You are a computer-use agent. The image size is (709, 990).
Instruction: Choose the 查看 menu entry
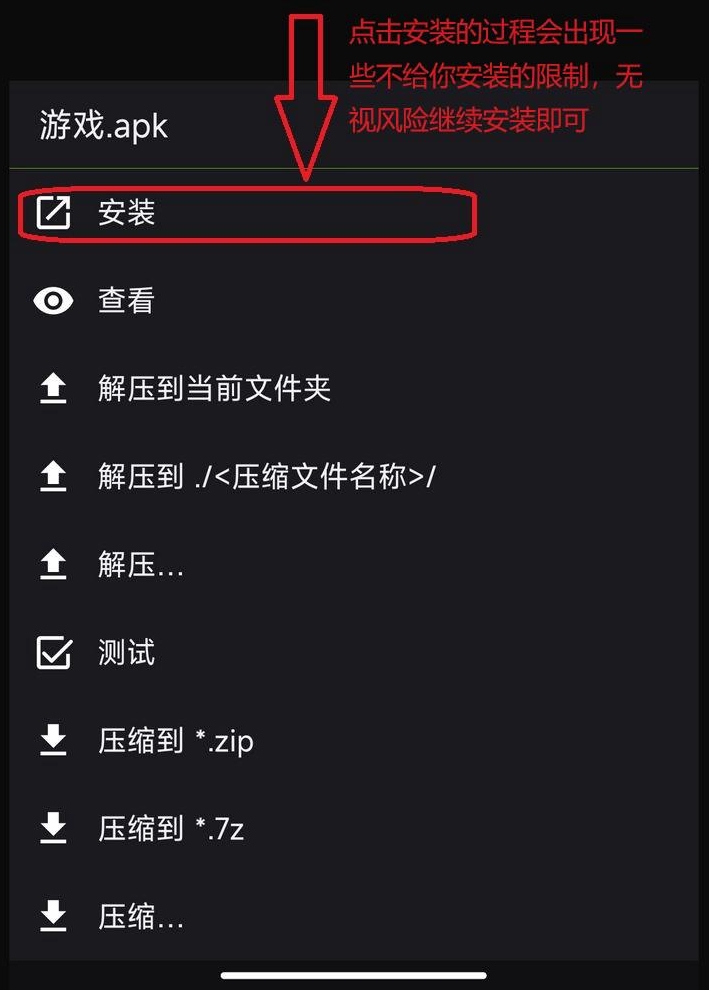[x=354, y=301]
